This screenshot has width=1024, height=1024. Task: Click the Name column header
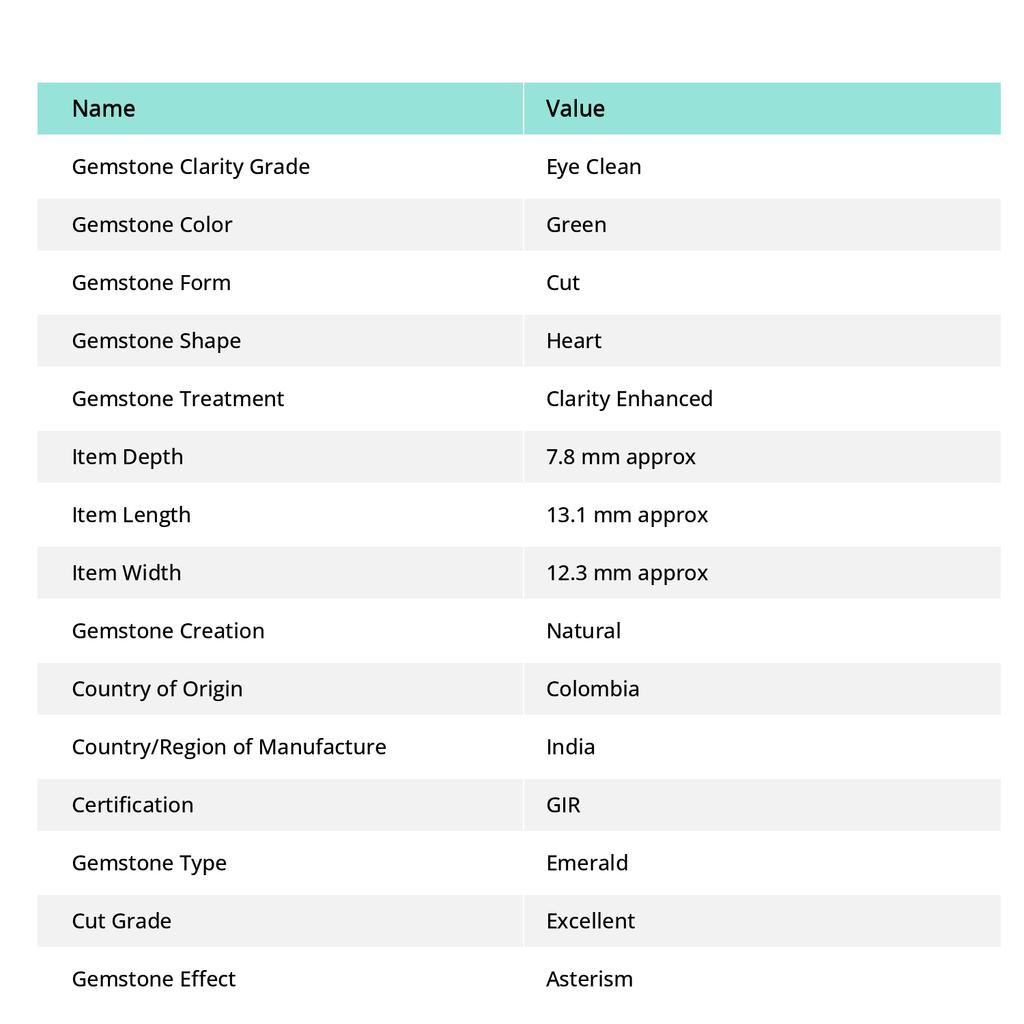[104, 108]
